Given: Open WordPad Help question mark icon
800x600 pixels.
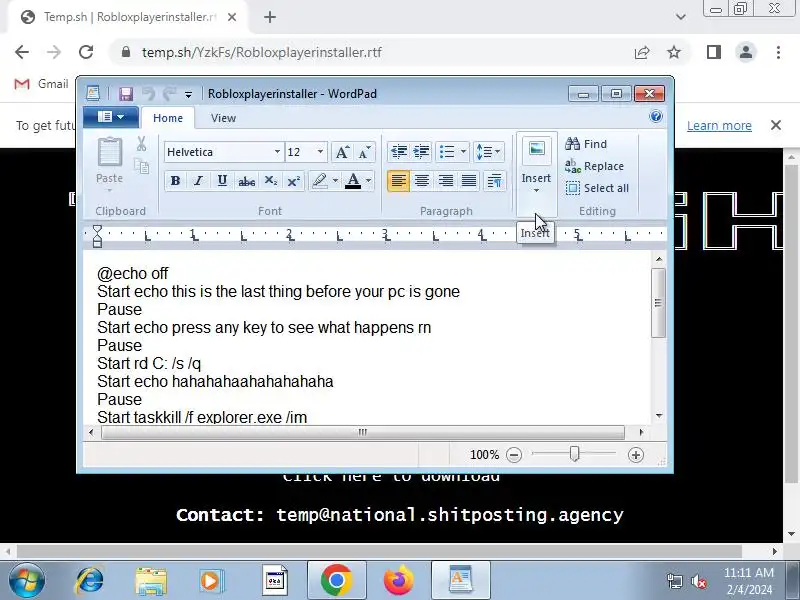Looking at the screenshot, I should tap(656, 117).
